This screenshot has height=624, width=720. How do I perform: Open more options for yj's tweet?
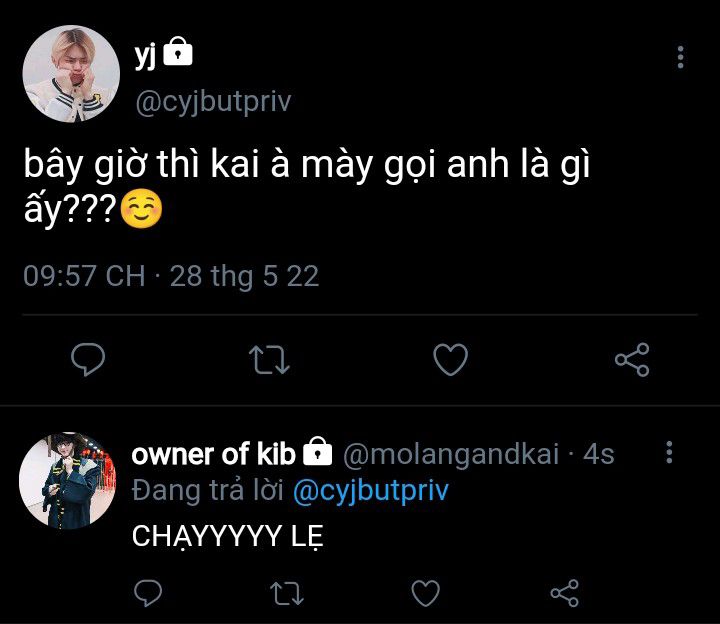680,56
